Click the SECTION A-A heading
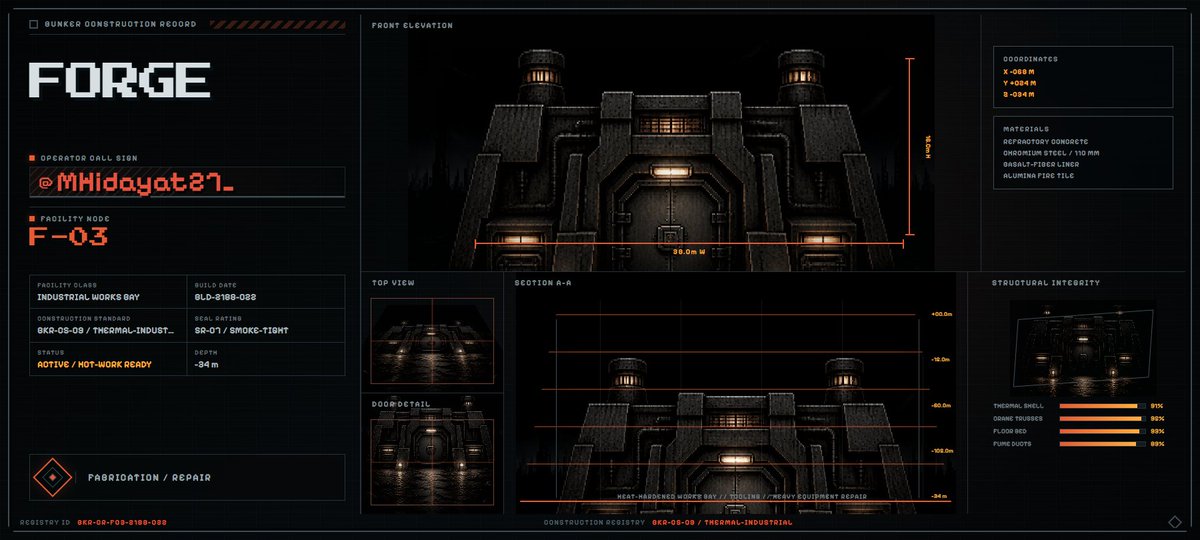This screenshot has width=1200, height=540. click(543, 283)
